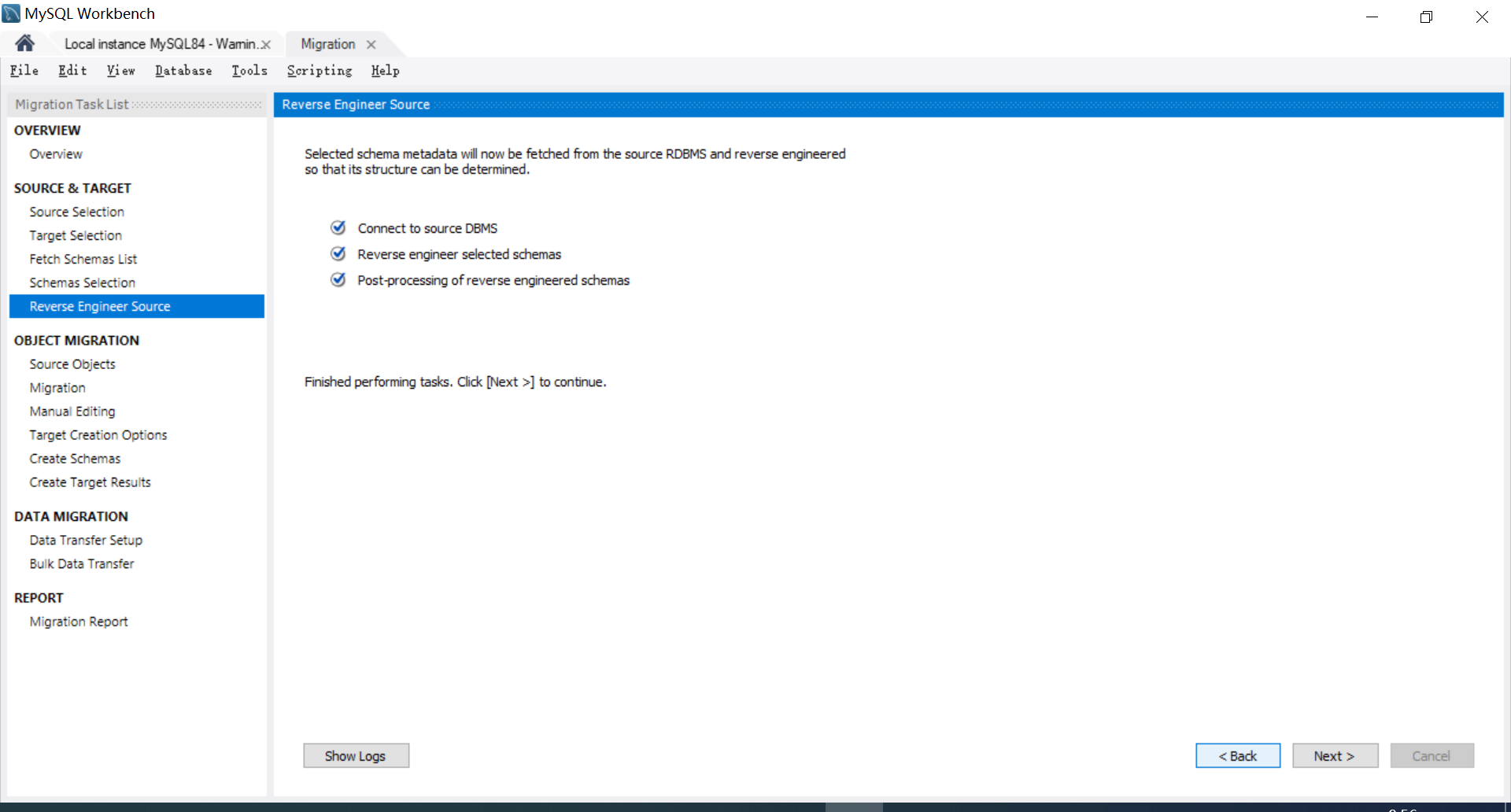Switch to Local instance MySQL84 tab
1511x812 pixels.
coord(161,44)
